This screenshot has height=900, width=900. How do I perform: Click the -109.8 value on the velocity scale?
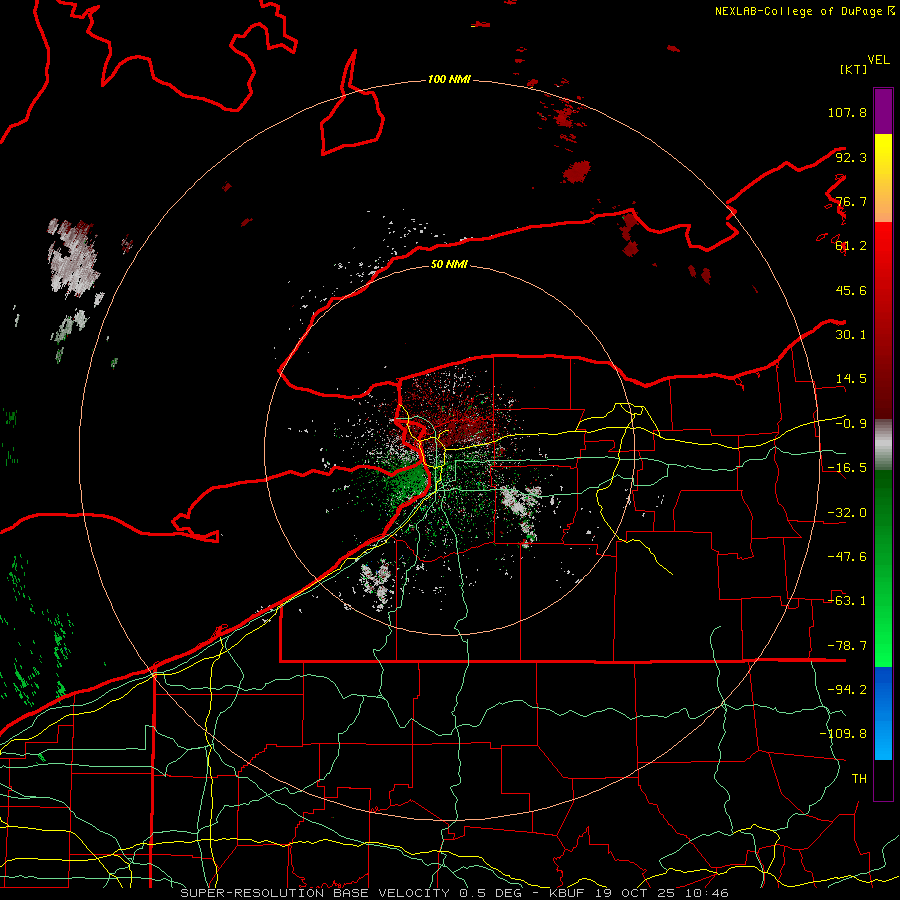tap(843, 734)
